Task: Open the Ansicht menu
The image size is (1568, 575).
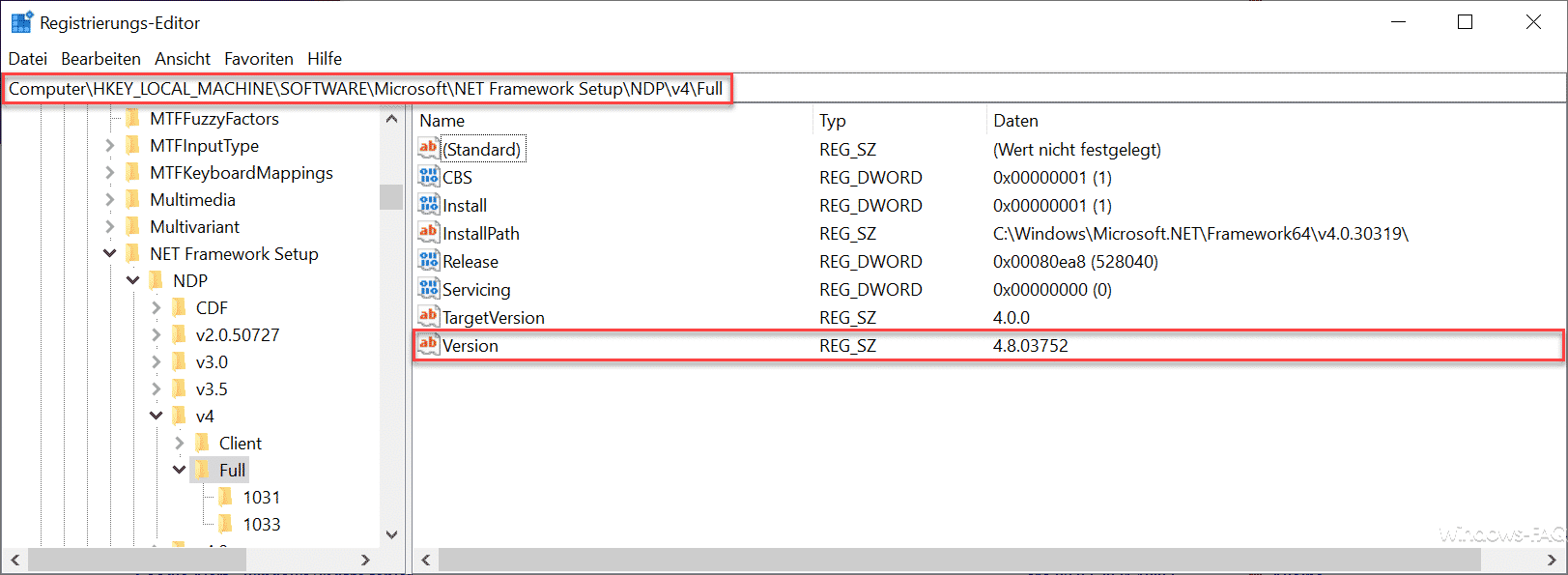Action: 183,59
